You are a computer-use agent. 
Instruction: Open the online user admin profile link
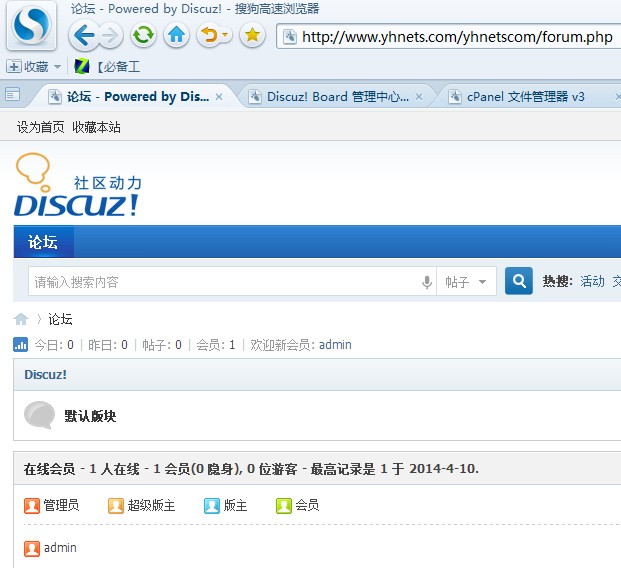60,548
